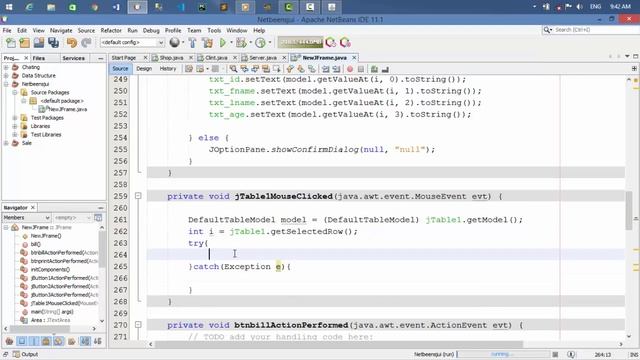Click the Shift Line Right icon
This screenshot has height=360, width=640.
click(336, 69)
